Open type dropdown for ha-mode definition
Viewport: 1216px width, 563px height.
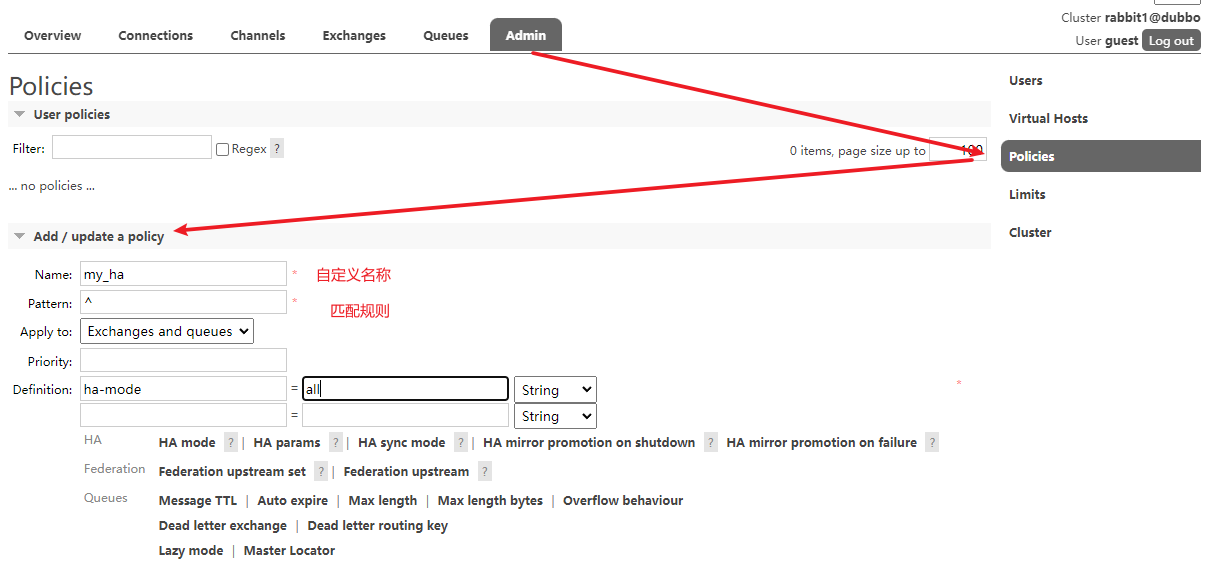pos(555,389)
